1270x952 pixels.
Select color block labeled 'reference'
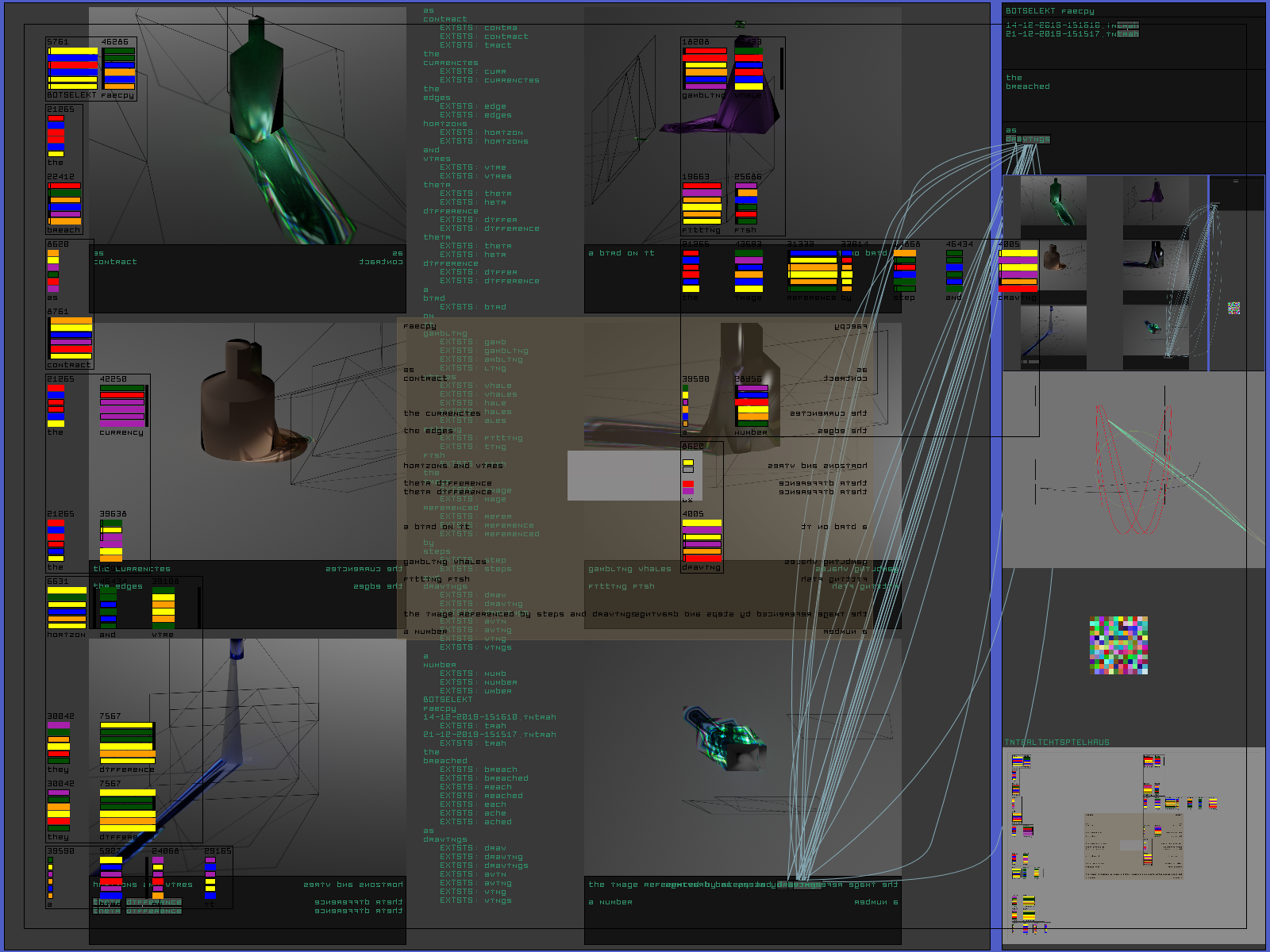coord(813,271)
